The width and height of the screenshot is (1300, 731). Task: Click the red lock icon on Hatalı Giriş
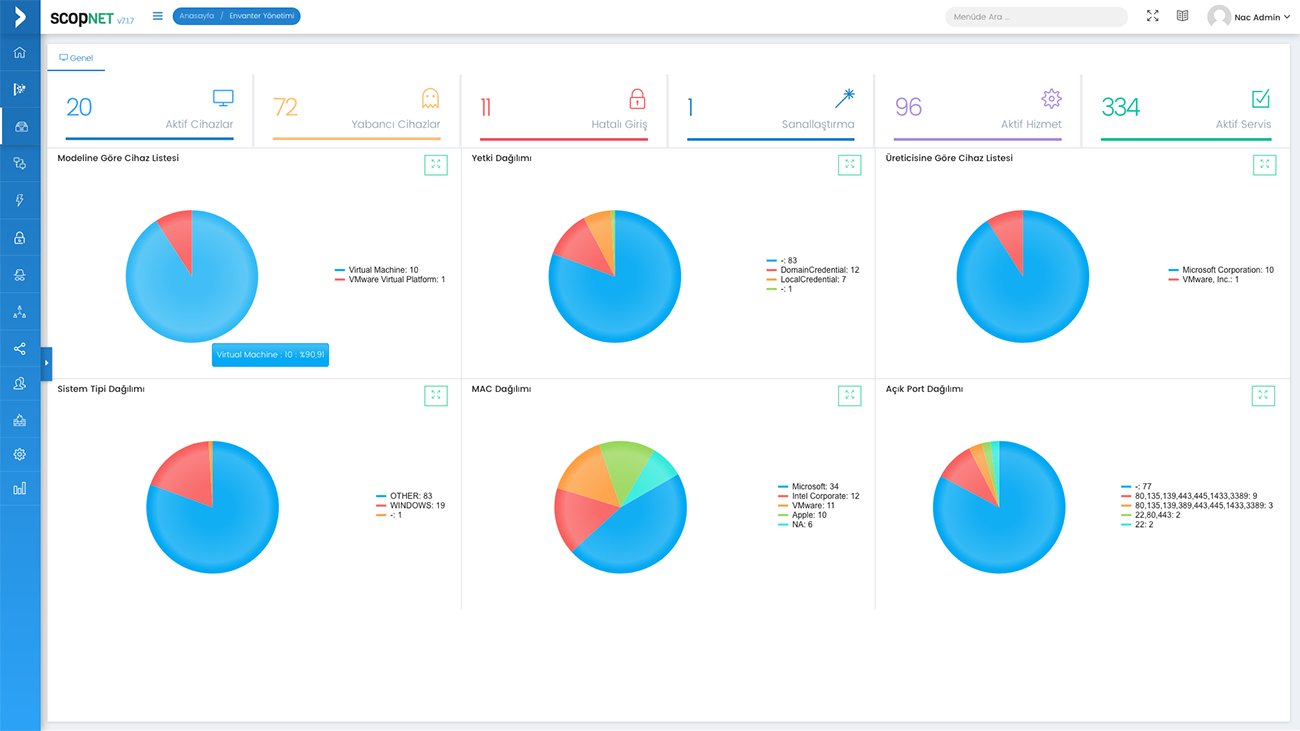tap(637, 98)
